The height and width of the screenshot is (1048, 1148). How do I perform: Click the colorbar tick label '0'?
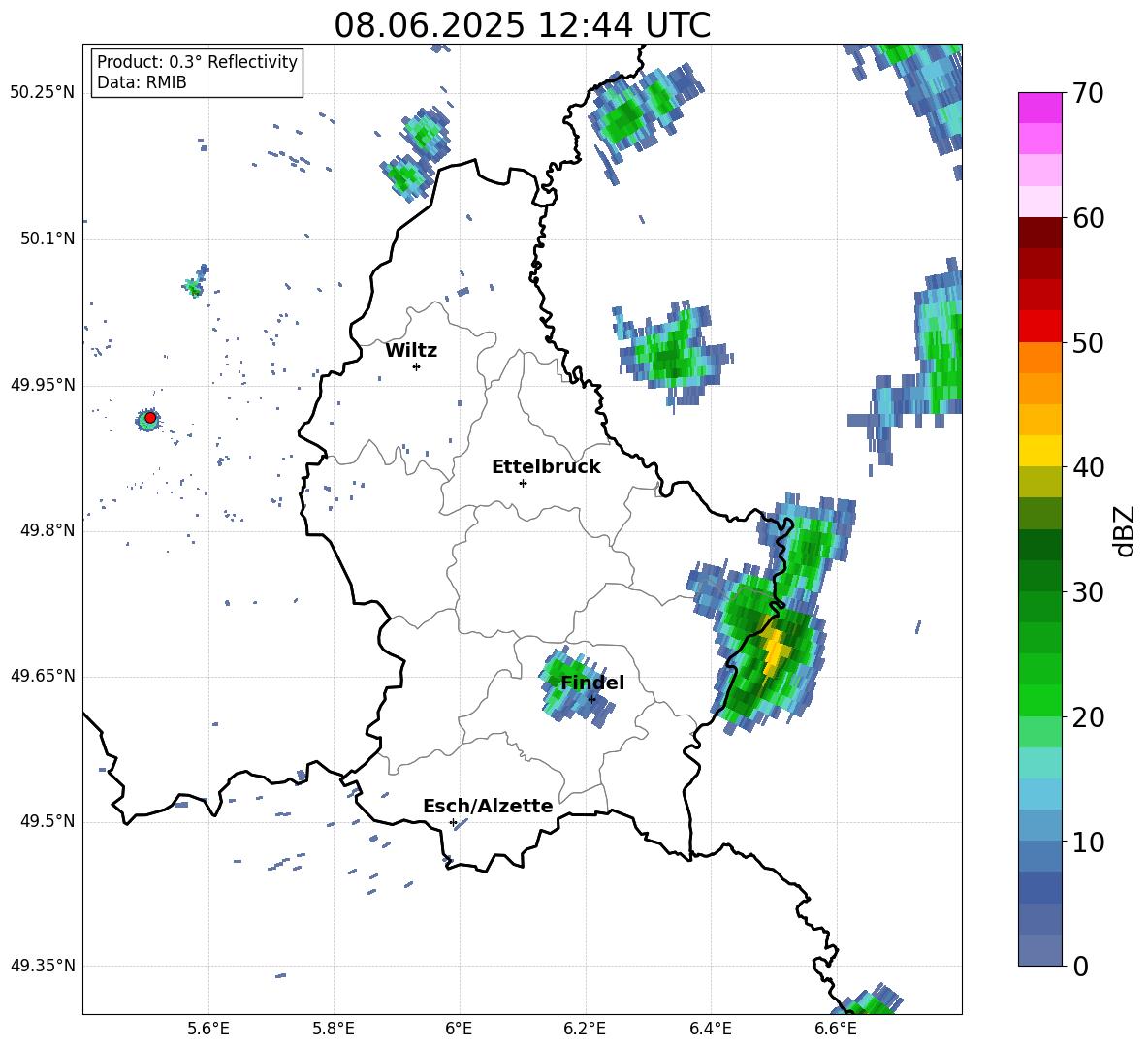(1079, 967)
